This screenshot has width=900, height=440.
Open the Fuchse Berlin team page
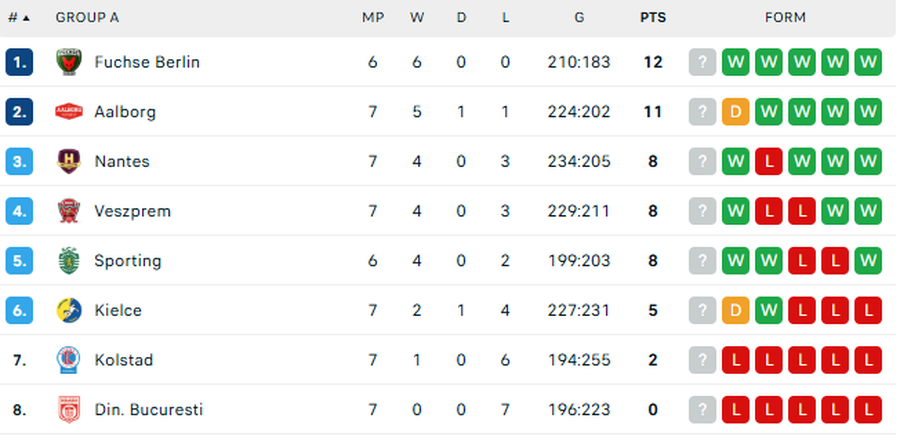(x=147, y=62)
